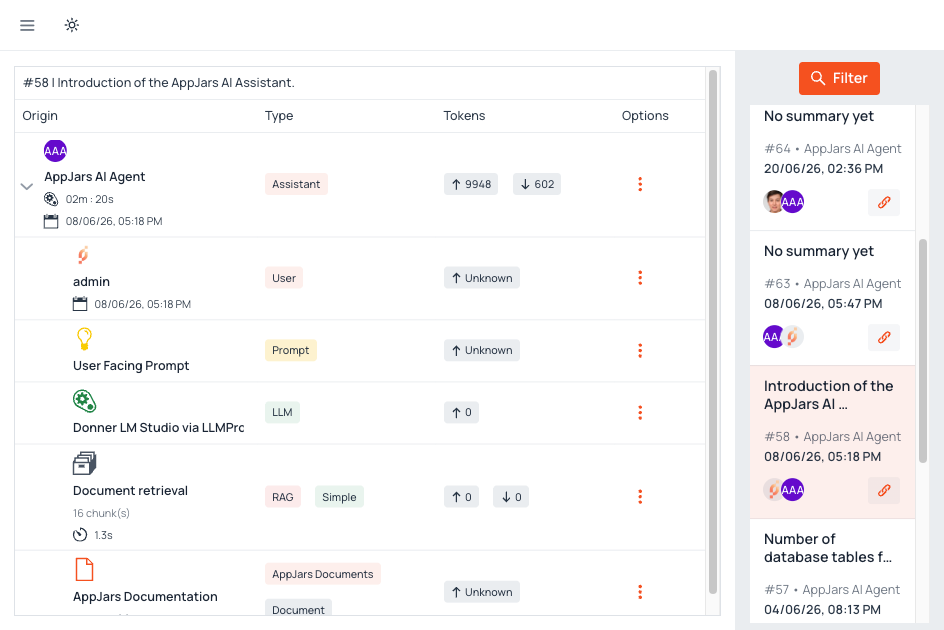Click the duration icon beside 02m : 20s
Screen dimensions: 944x630
pyautogui.click(x=51, y=199)
